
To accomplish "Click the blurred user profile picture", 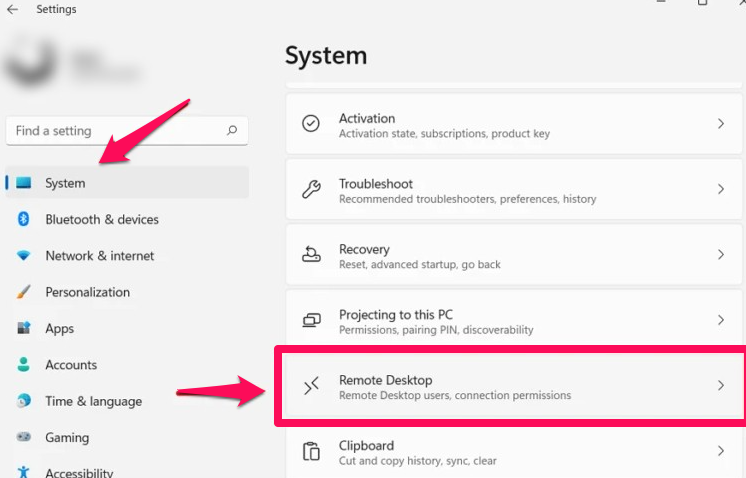I will [x=31, y=62].
